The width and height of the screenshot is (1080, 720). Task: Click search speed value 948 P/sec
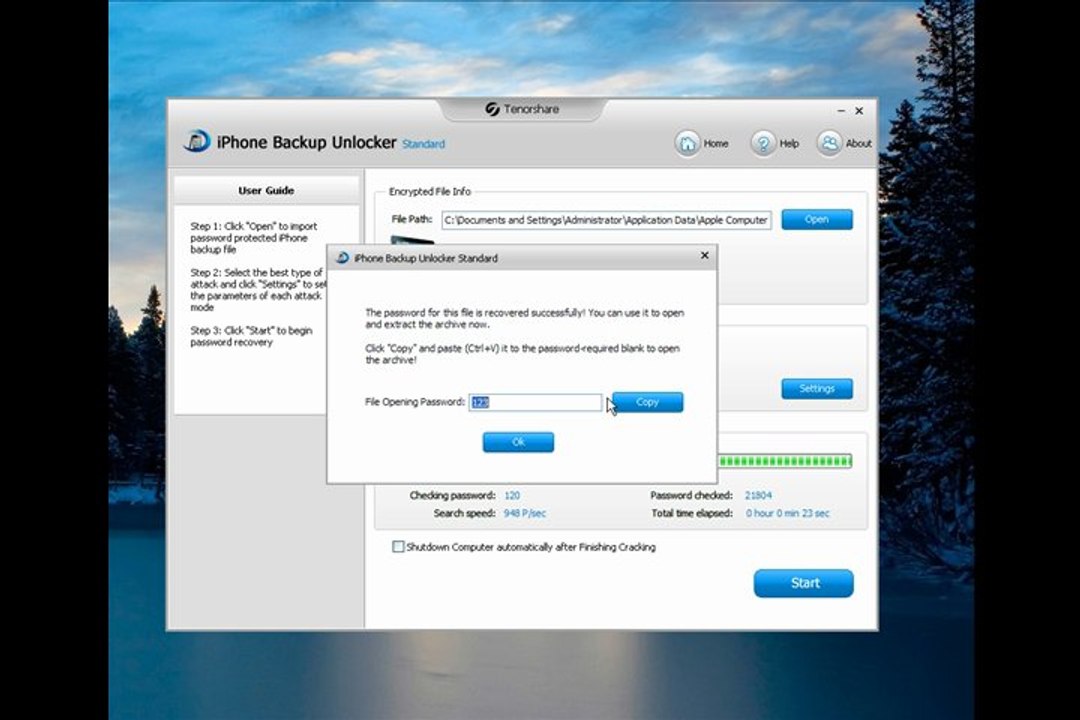525,513
